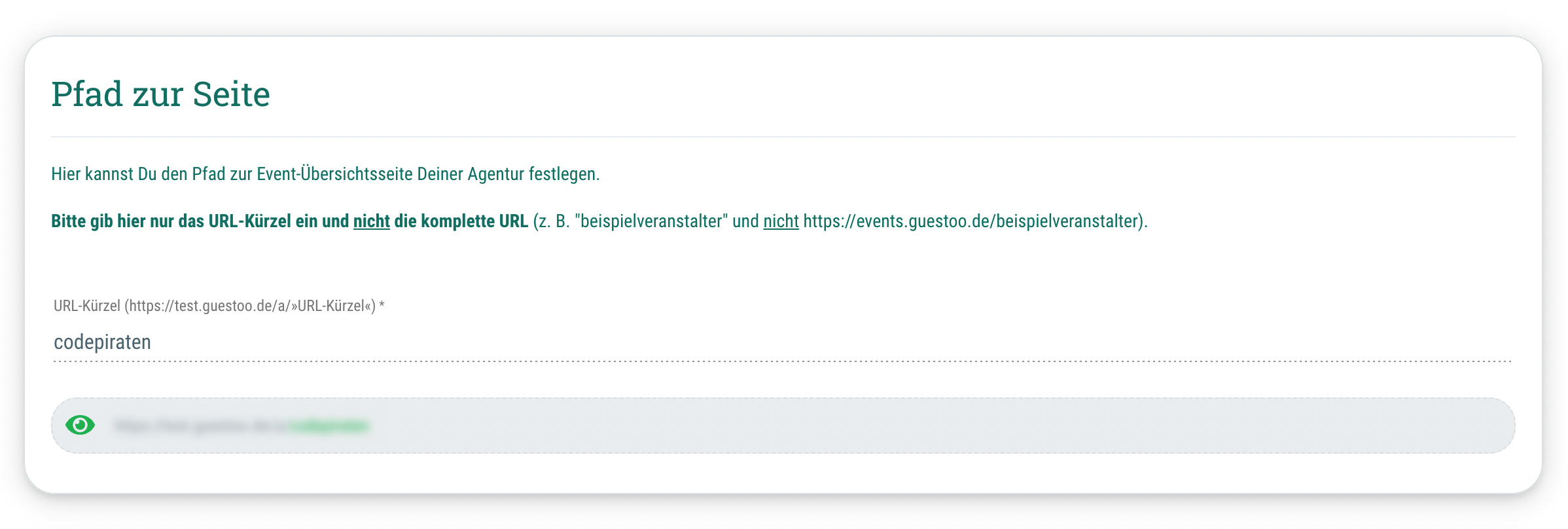Select the Pfad zur Seite heading
The image size is (1568, 529).
pos(160,94)
